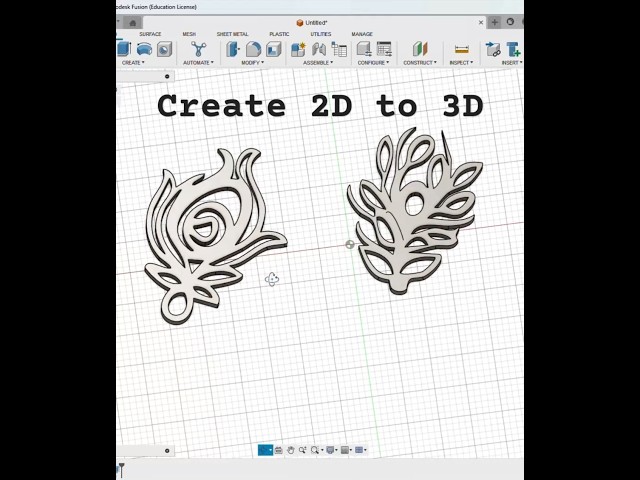Switch to the MANAGE tab
The height and width of the screenshot is (480, 640).
362,34
